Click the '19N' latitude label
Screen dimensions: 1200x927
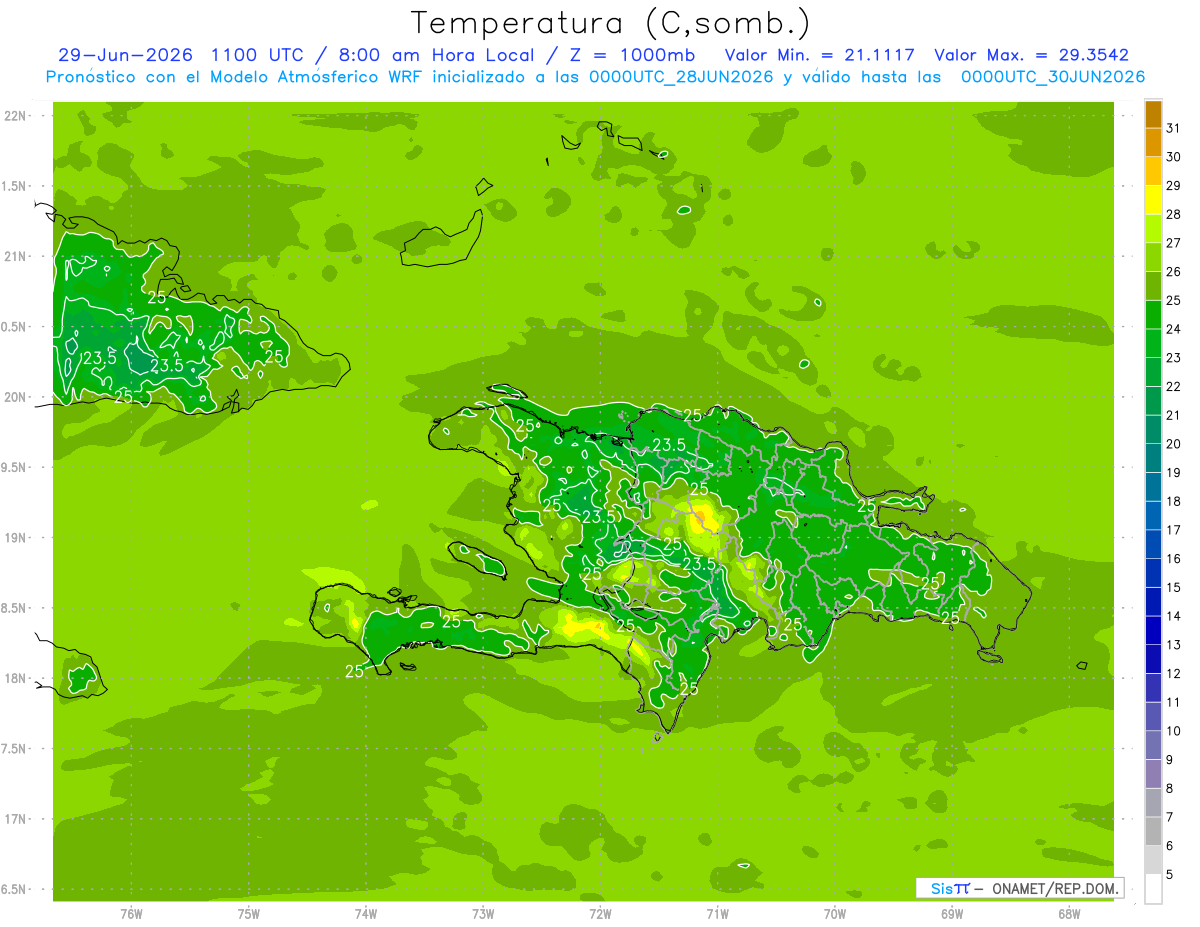16,537
